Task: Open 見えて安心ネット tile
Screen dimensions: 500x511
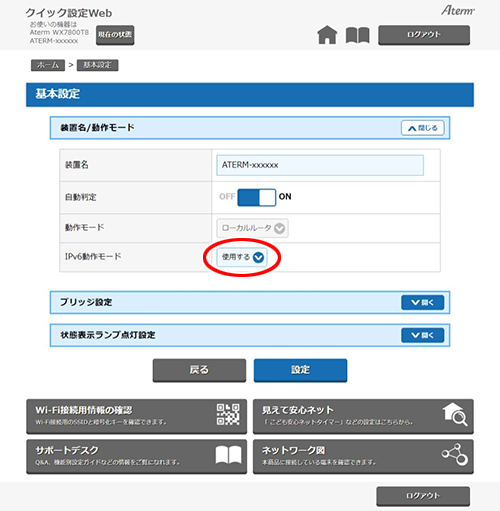Action: [363, 416]
